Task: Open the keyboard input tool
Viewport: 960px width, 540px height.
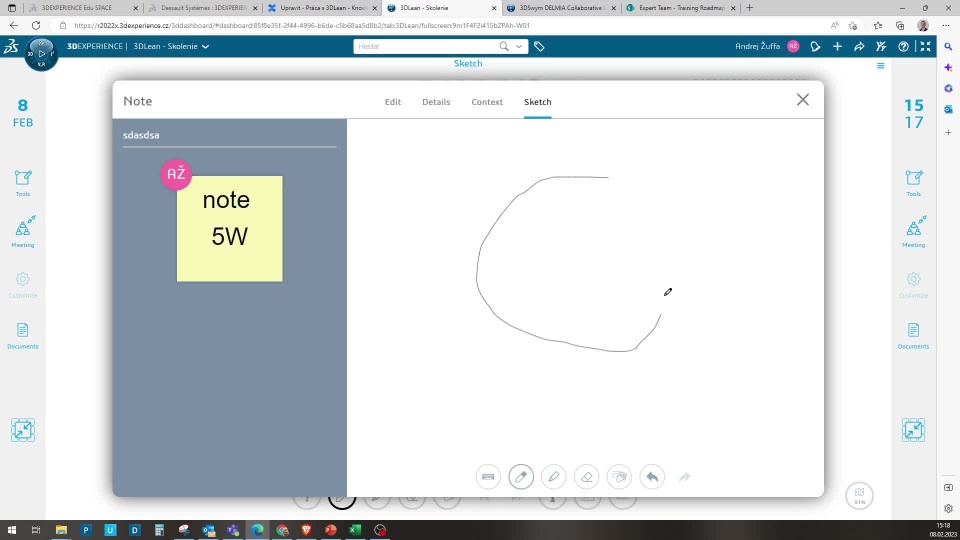Action: click(488, 477)
